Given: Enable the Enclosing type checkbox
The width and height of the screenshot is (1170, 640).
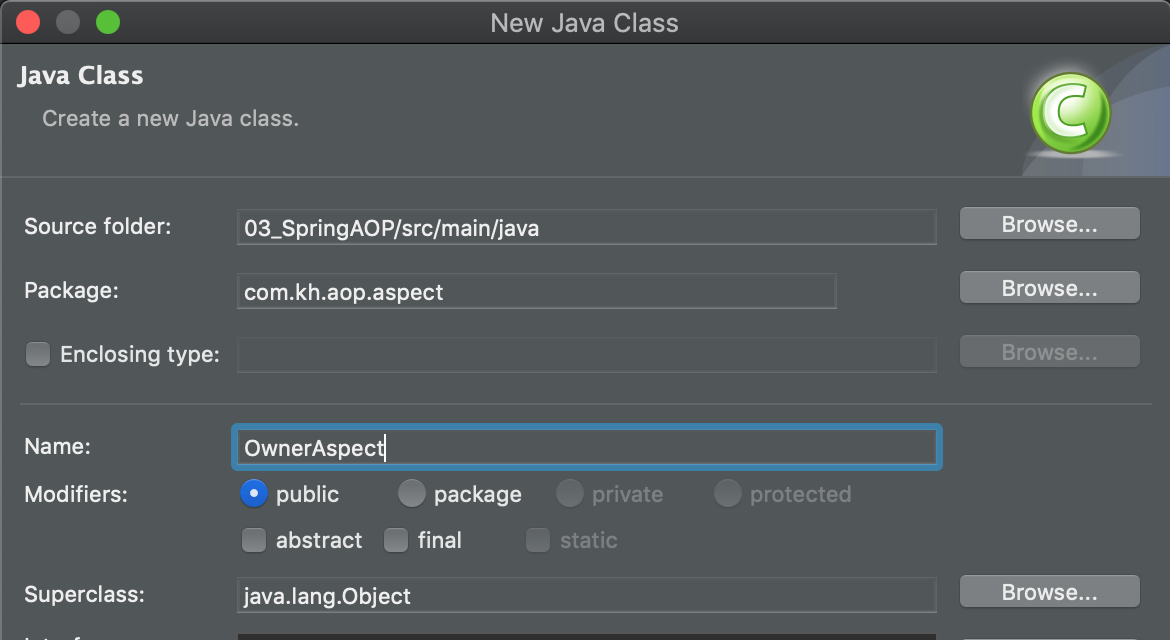Looking at the screenshot, I should point(38,354).
